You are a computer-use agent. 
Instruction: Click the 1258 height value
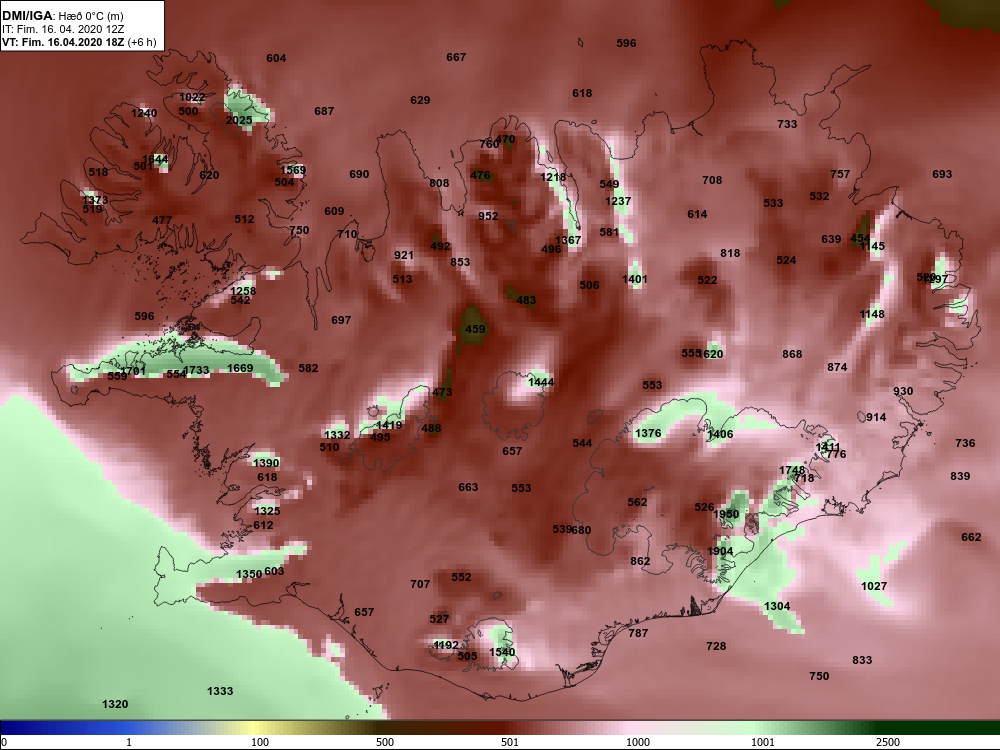[243, 291]
